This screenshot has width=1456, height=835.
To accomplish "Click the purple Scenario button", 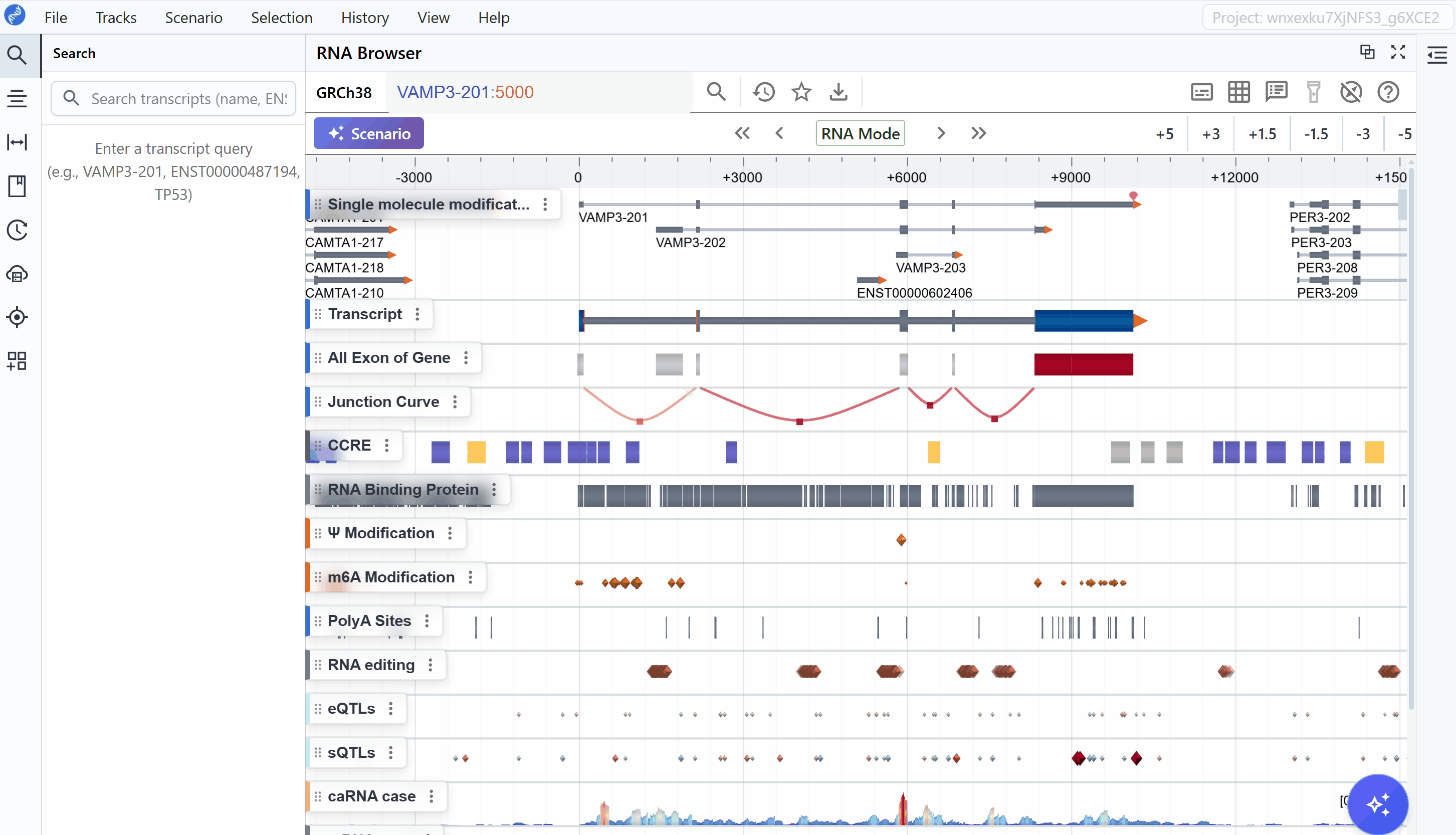I will point(368,134).
